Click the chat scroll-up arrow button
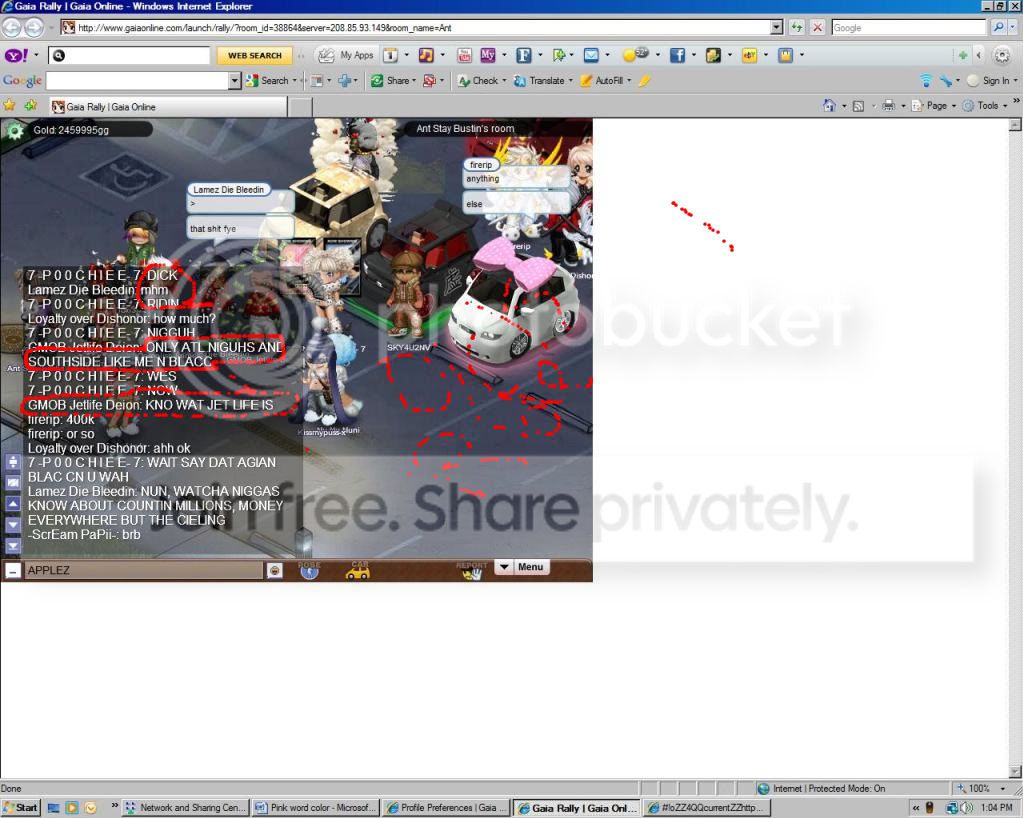This screenshot has height=818, width=1023. pos(13,503)
